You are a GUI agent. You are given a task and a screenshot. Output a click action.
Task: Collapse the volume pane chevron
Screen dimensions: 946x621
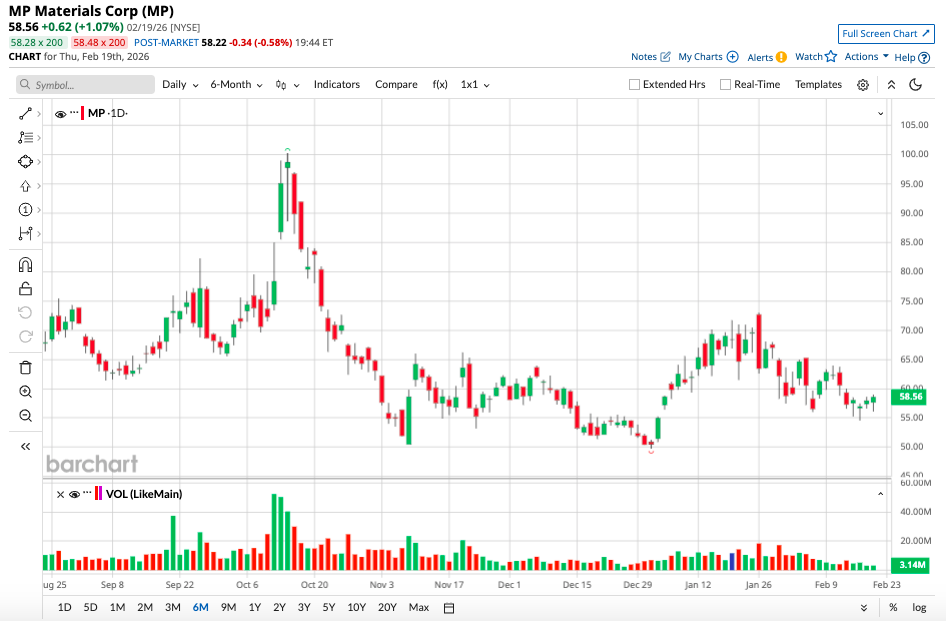point(880,494)
